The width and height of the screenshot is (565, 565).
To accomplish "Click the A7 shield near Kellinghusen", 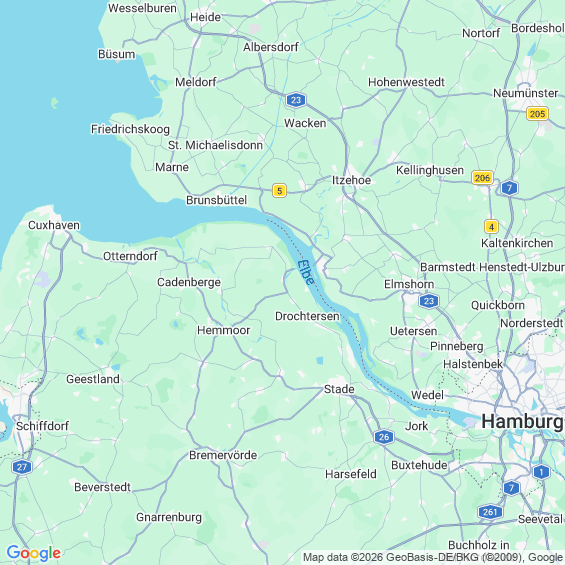I will [x=509, y=188].
